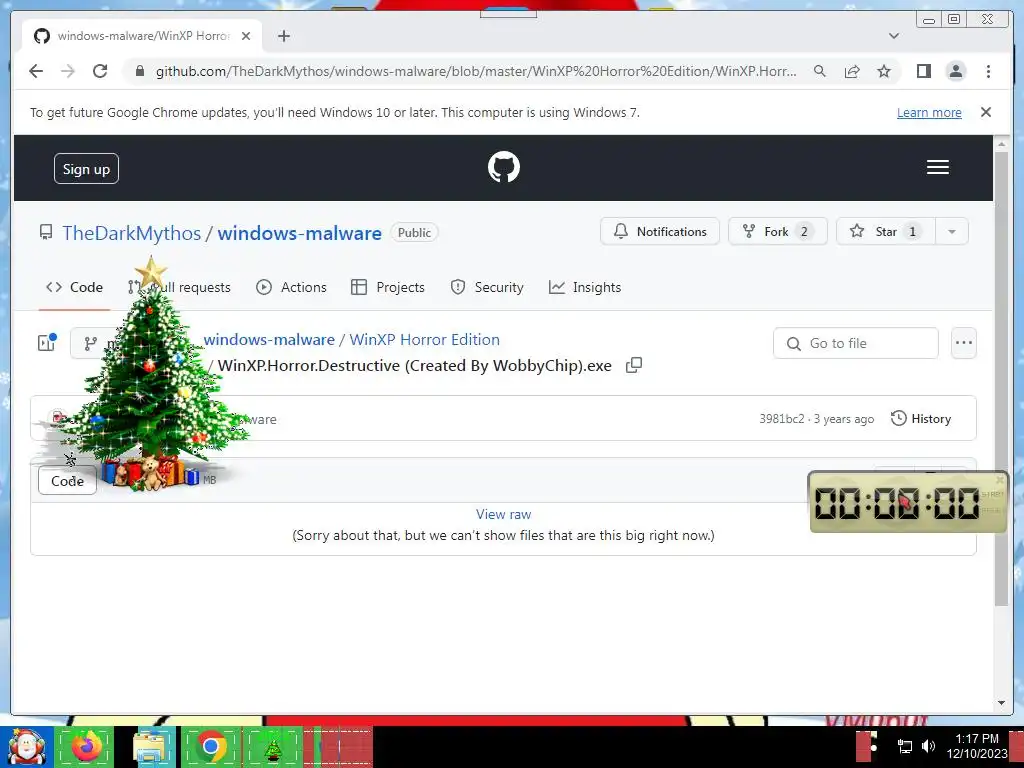Click the 00:00:00 timer gadget

point(908,502)
